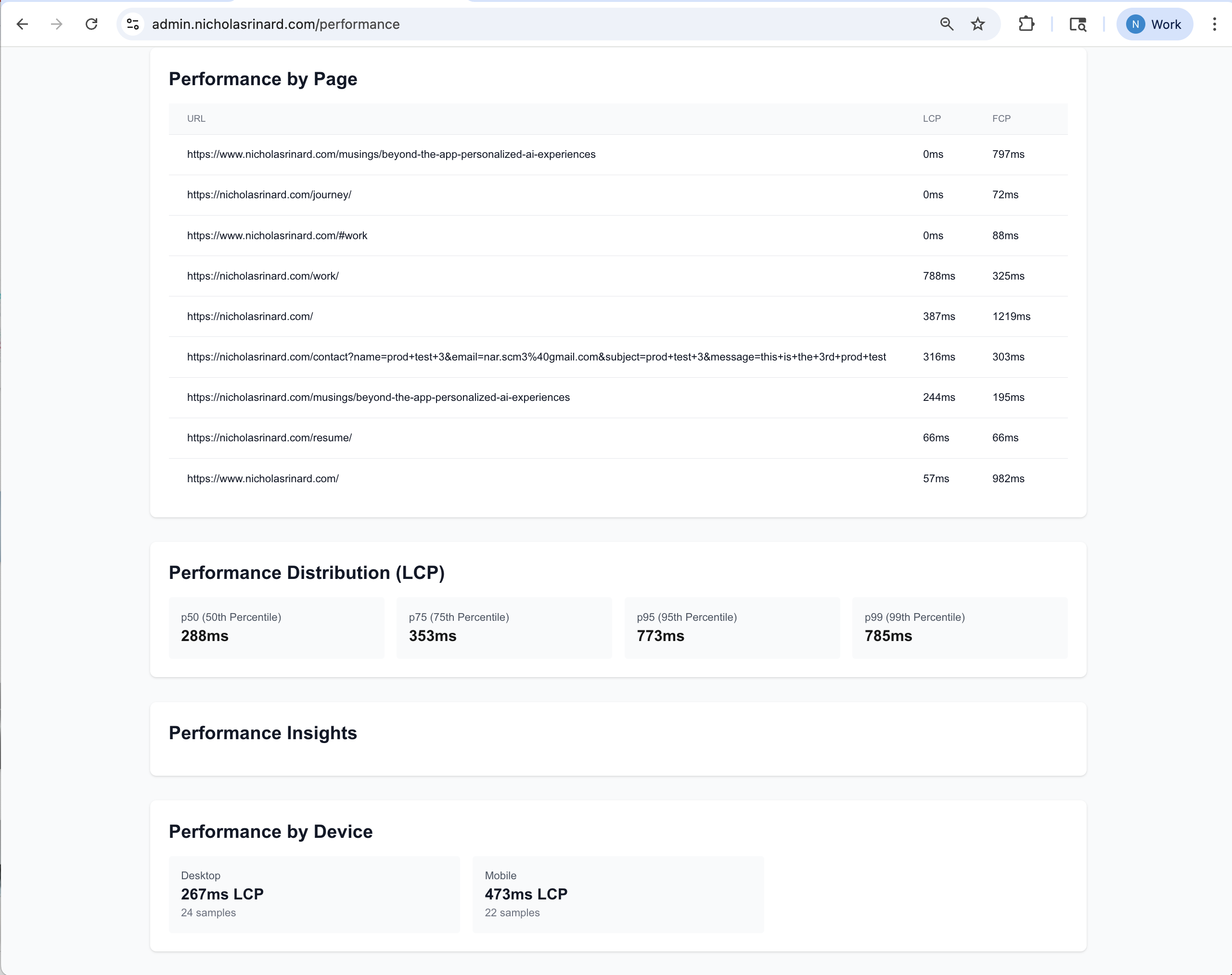Select the journey page URL in the table
1232x975 pixels.
(x=269, y=194)
